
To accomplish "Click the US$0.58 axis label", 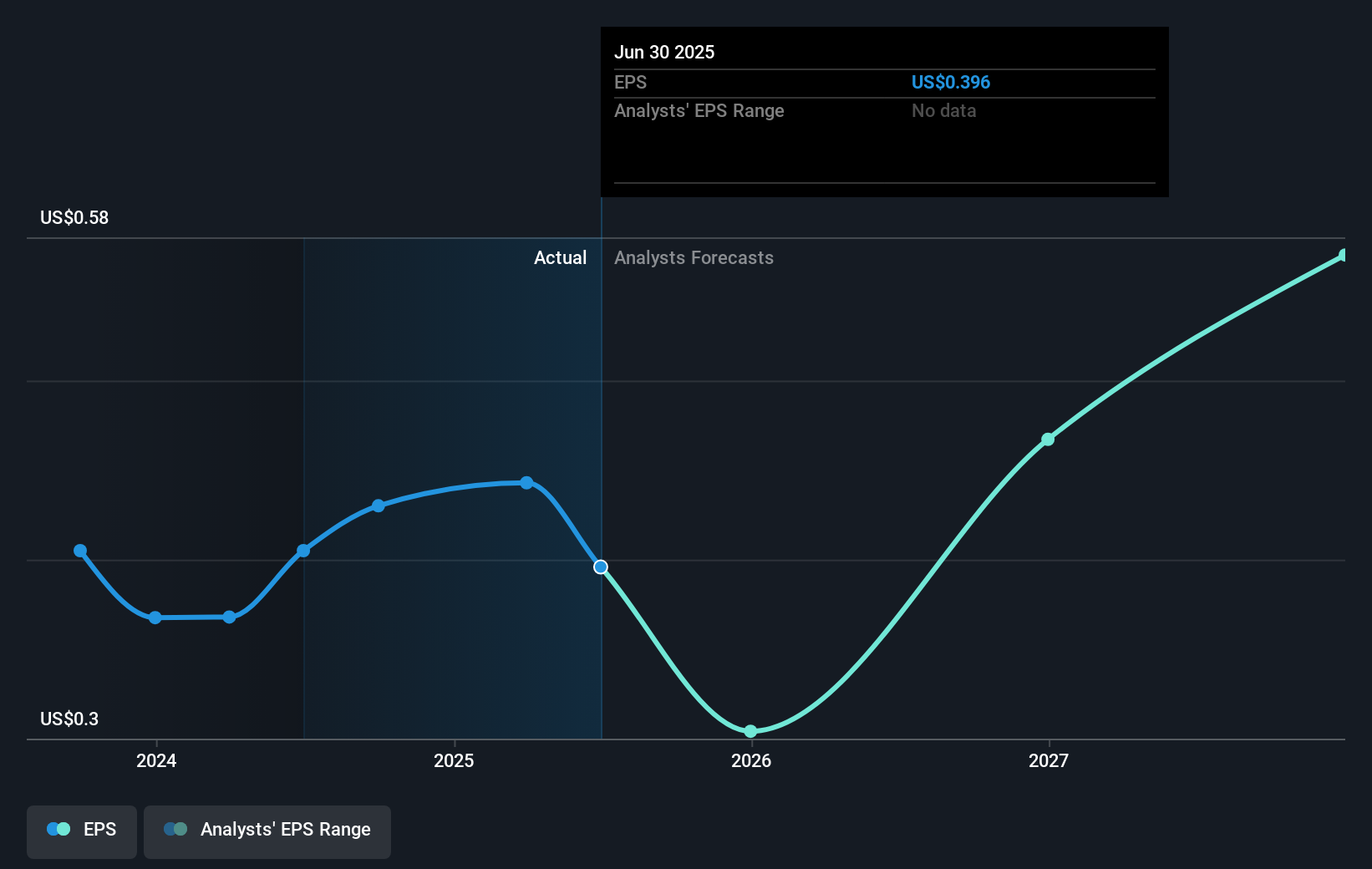I will coord(74,217).
